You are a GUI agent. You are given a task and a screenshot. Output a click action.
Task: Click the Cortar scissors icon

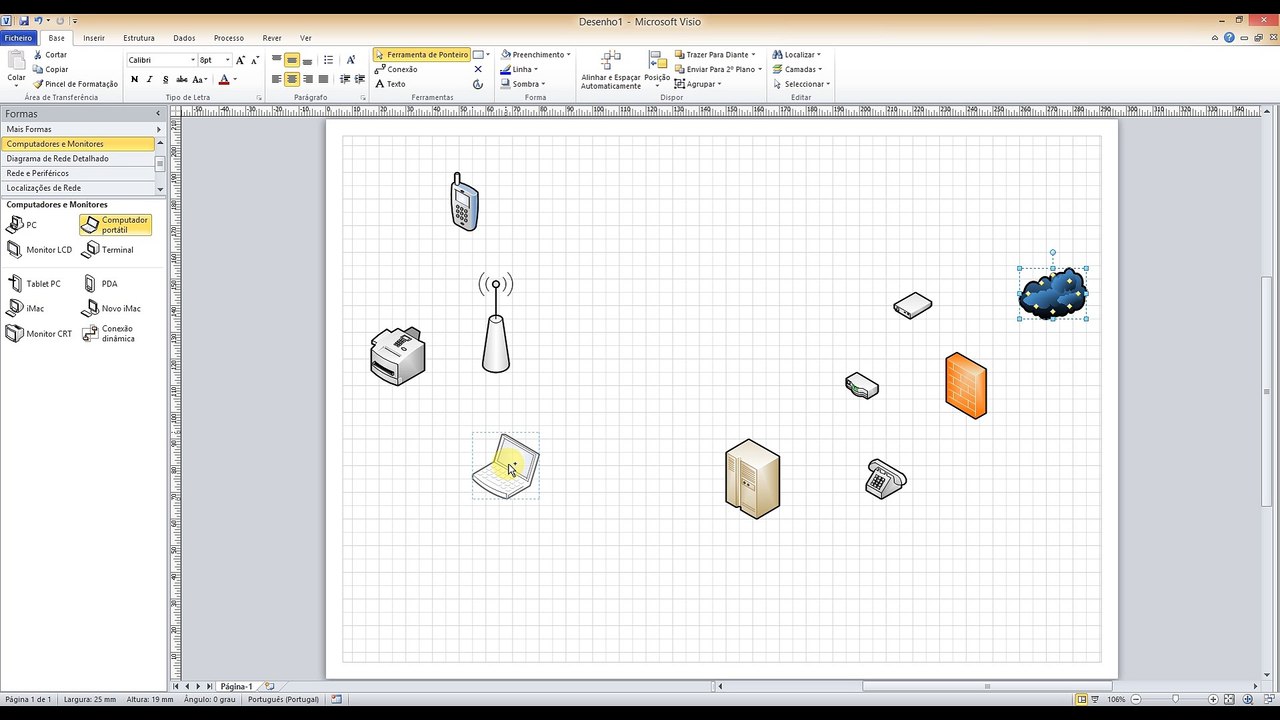coord(38,55)
